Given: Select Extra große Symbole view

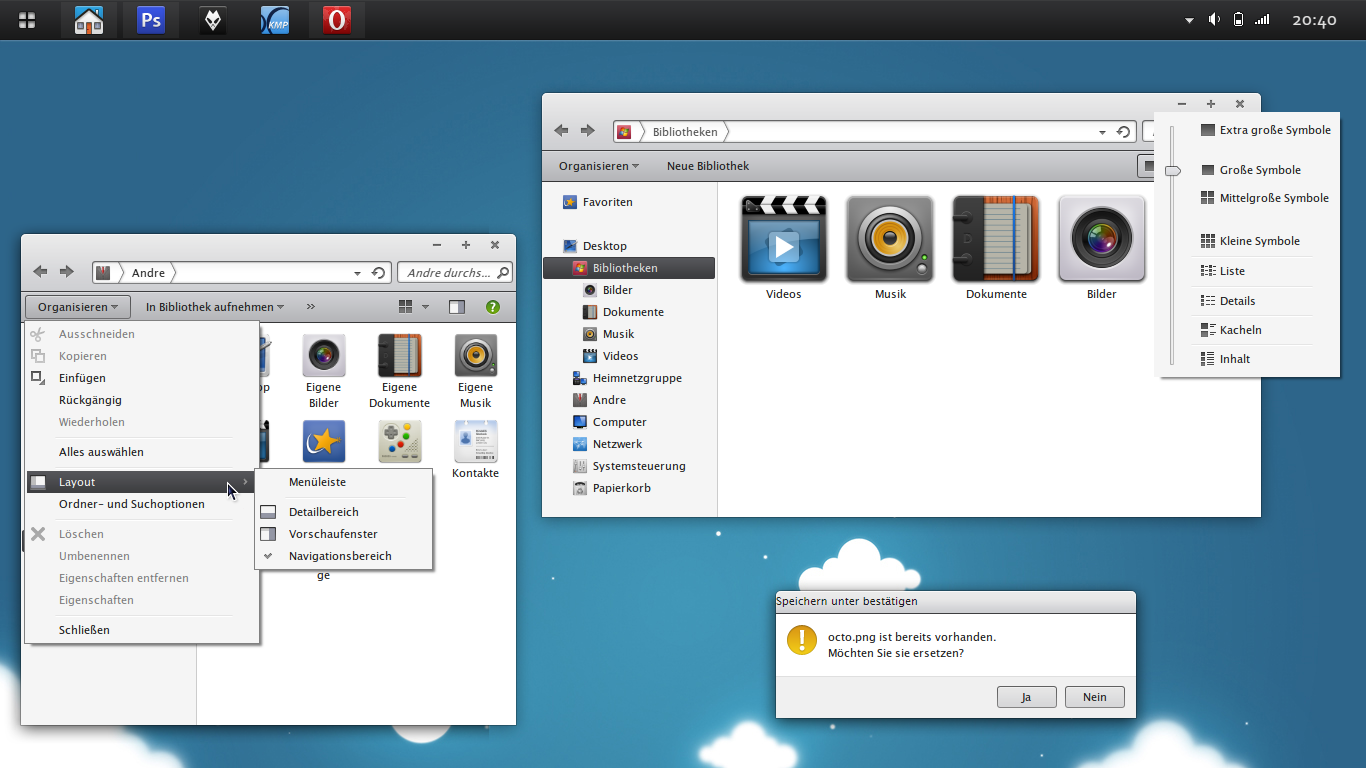Looking at the screenshot, I should (1265, 130).
